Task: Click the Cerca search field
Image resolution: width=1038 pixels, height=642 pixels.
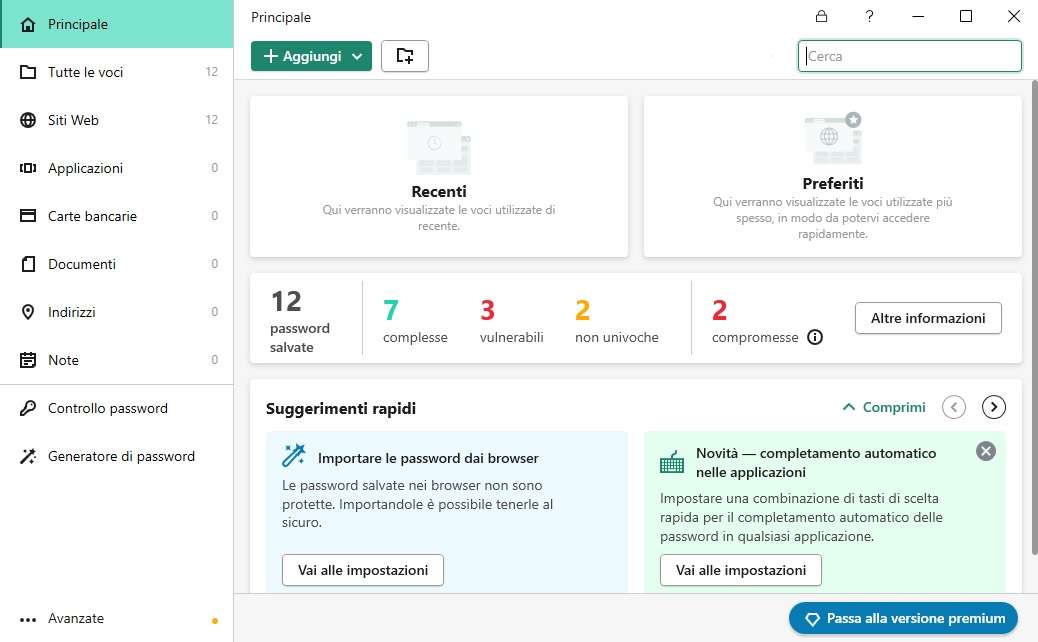Action: [x=910, y=56]
